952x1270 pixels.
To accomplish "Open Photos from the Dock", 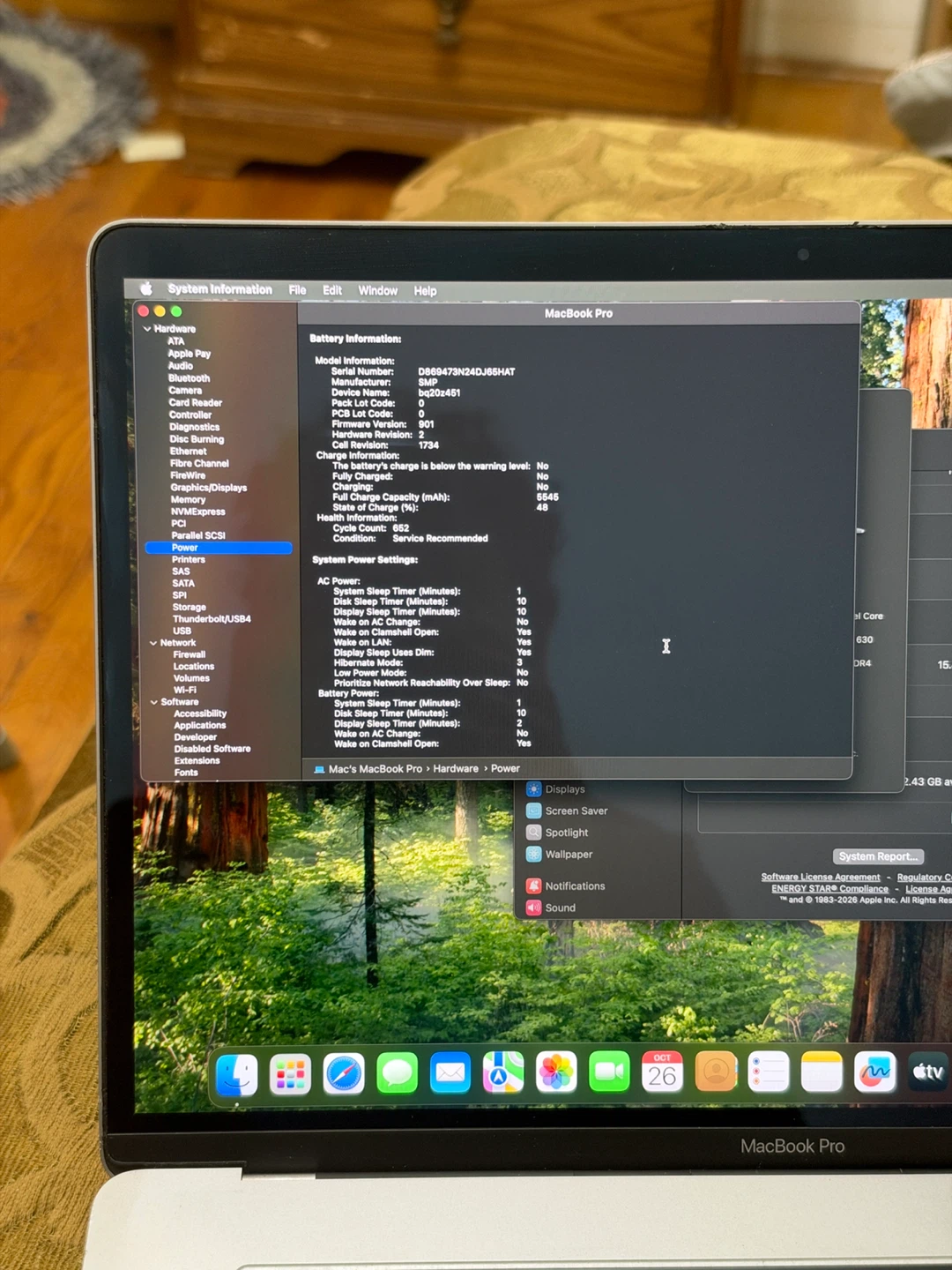I will [x=556, y=1072].
